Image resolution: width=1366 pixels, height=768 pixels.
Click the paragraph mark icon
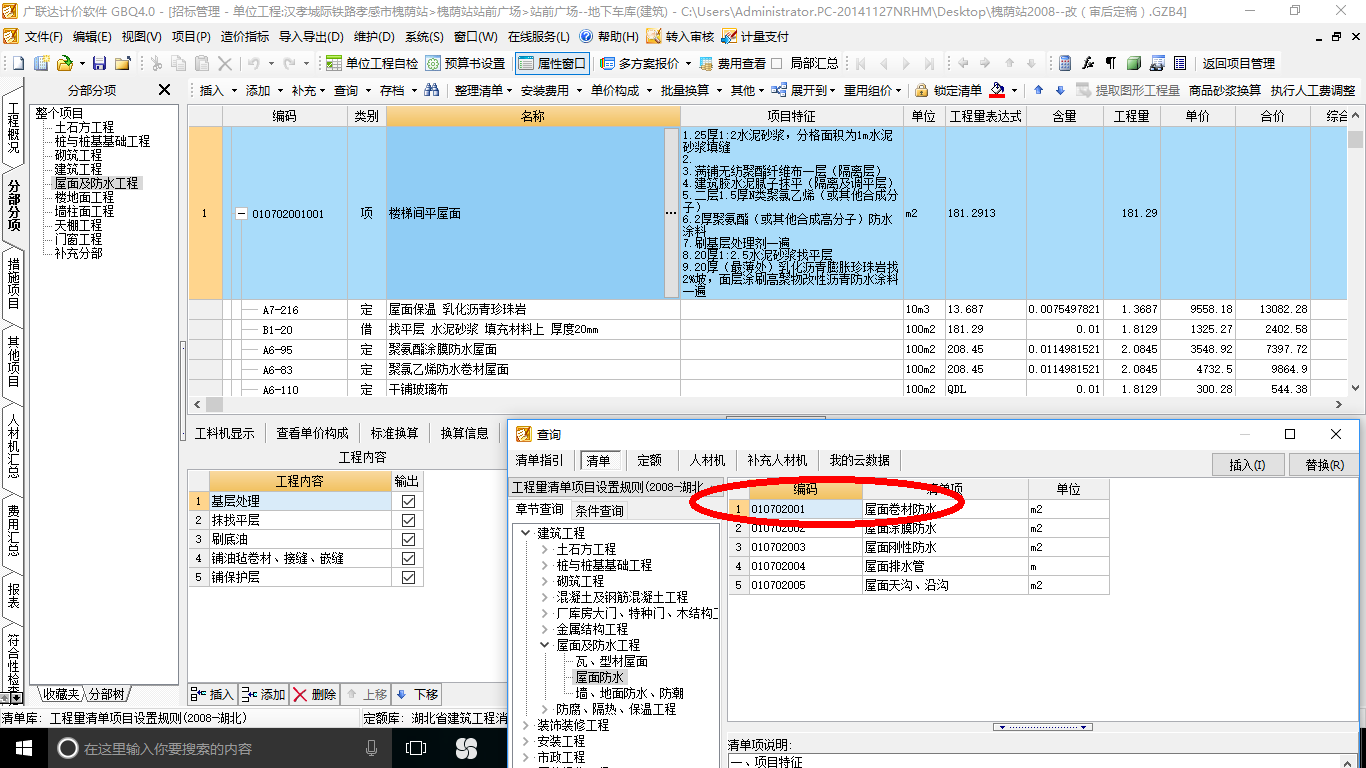point(1111,63)
